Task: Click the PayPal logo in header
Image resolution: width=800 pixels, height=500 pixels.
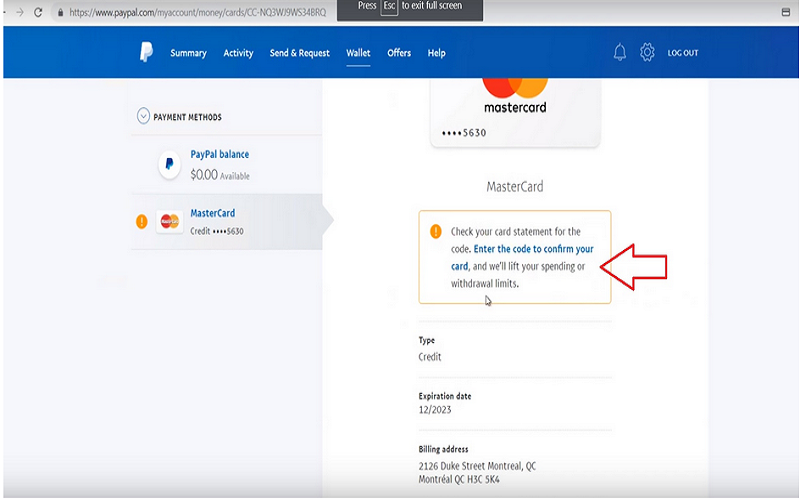Action: pyautogui.click(x=146, y=52)
